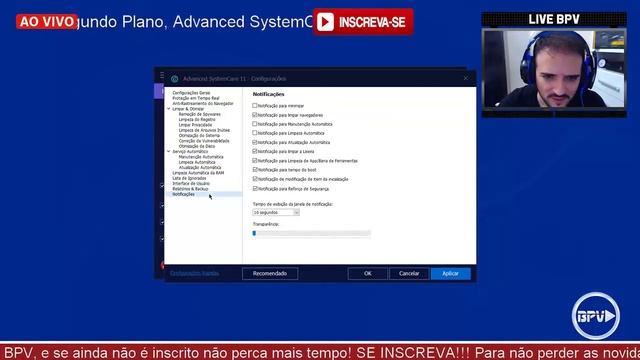Uncheck 'Notificação para limpar a Lixeira'
Viewport: 640px width, 360px height.
(255, 151)
